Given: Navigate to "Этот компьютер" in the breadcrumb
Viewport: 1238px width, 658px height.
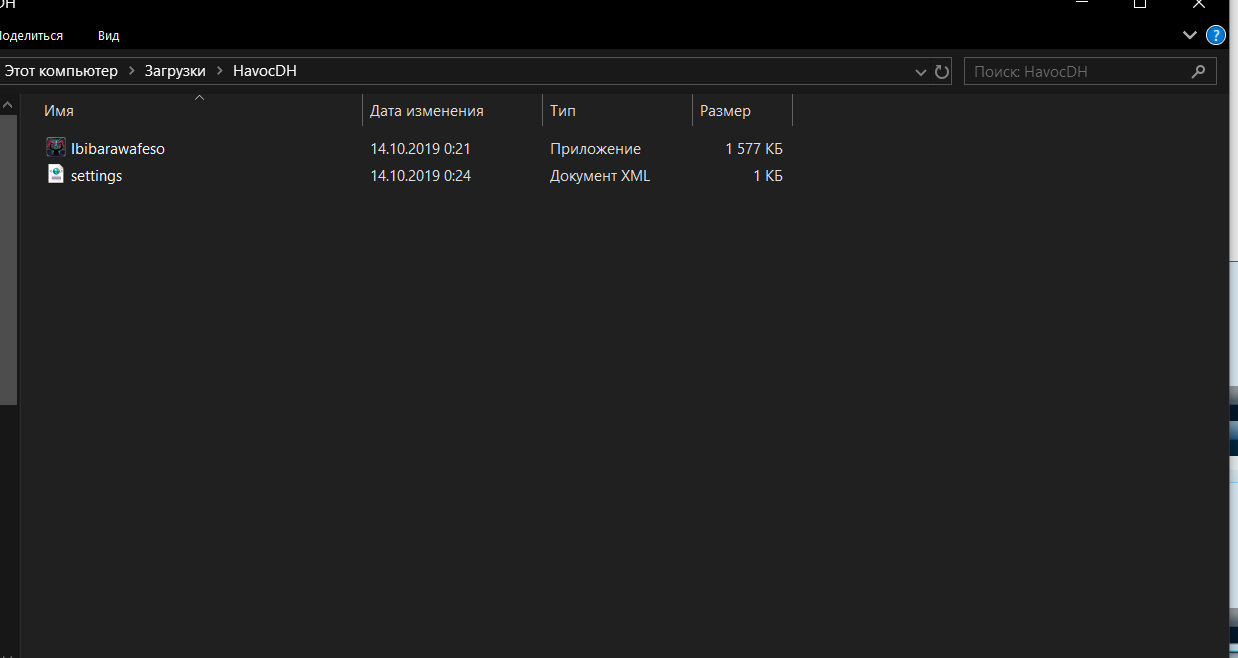Looking at the screenshot, I should pyautogui.click(x=61, y=71).
